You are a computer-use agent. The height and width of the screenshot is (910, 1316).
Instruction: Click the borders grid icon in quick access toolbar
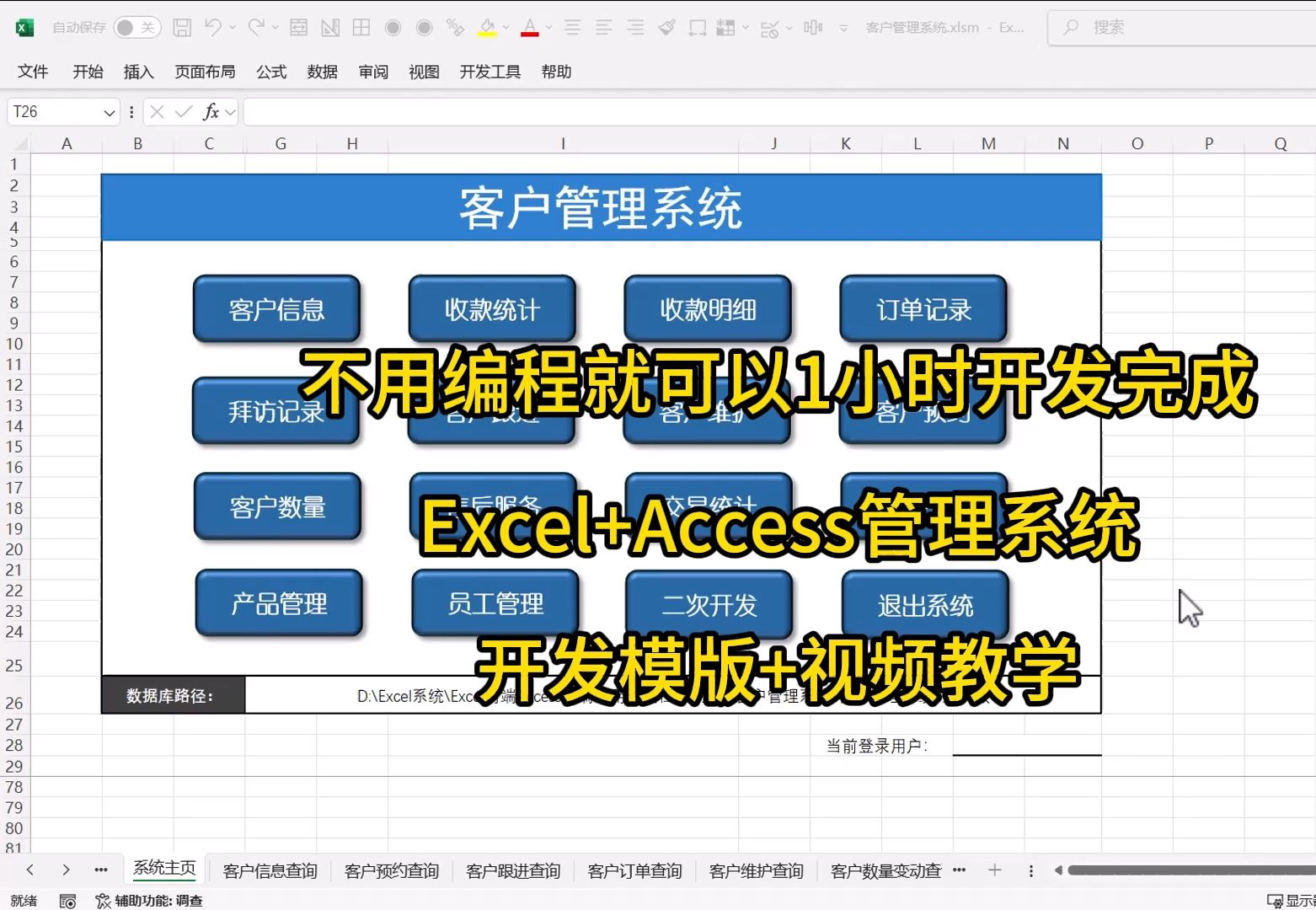(361, 28)
